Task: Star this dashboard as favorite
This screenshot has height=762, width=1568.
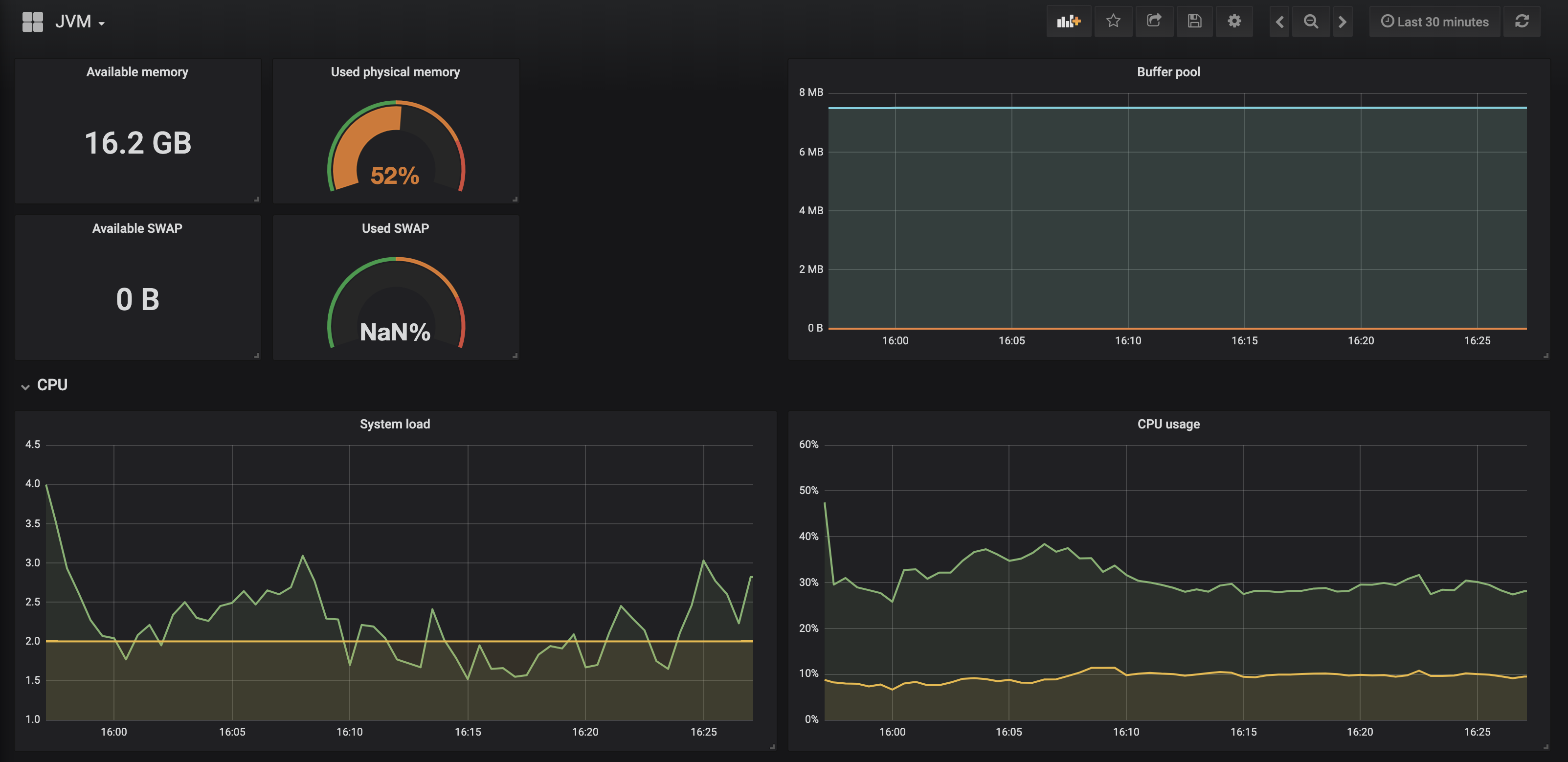Action: 1113,22
